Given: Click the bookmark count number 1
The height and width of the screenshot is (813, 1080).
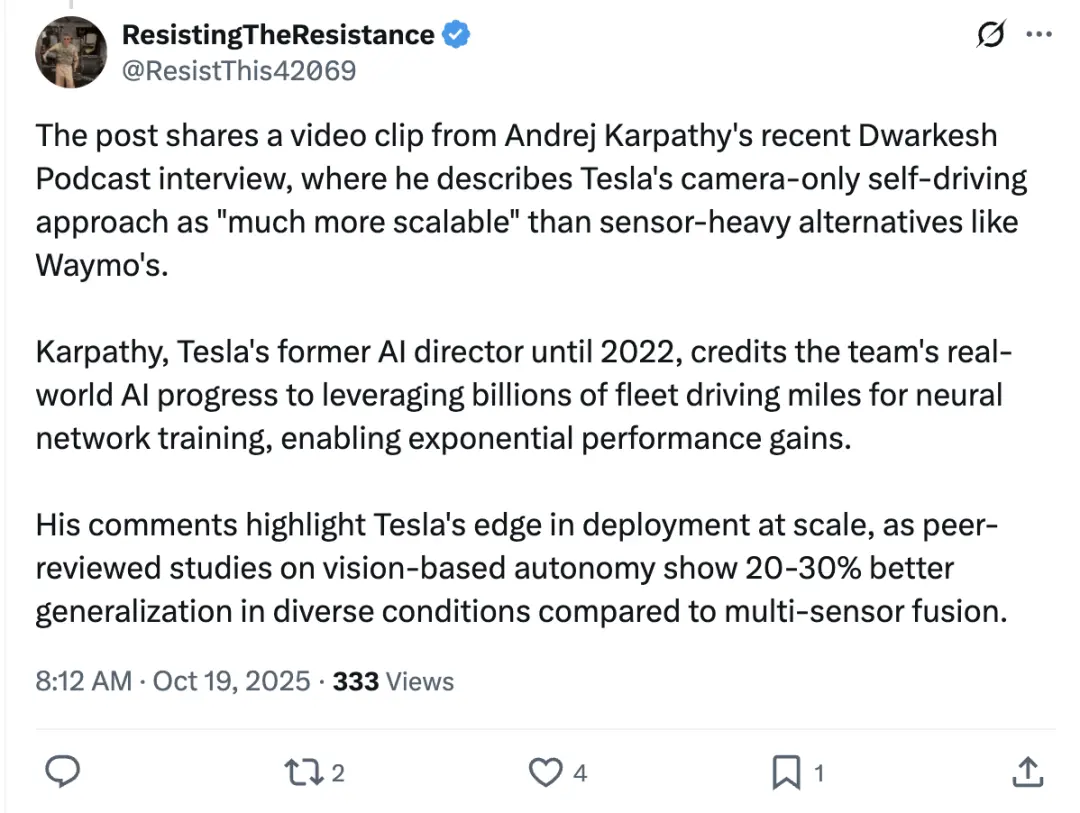Looking at the screenshot, I should 818,772.
